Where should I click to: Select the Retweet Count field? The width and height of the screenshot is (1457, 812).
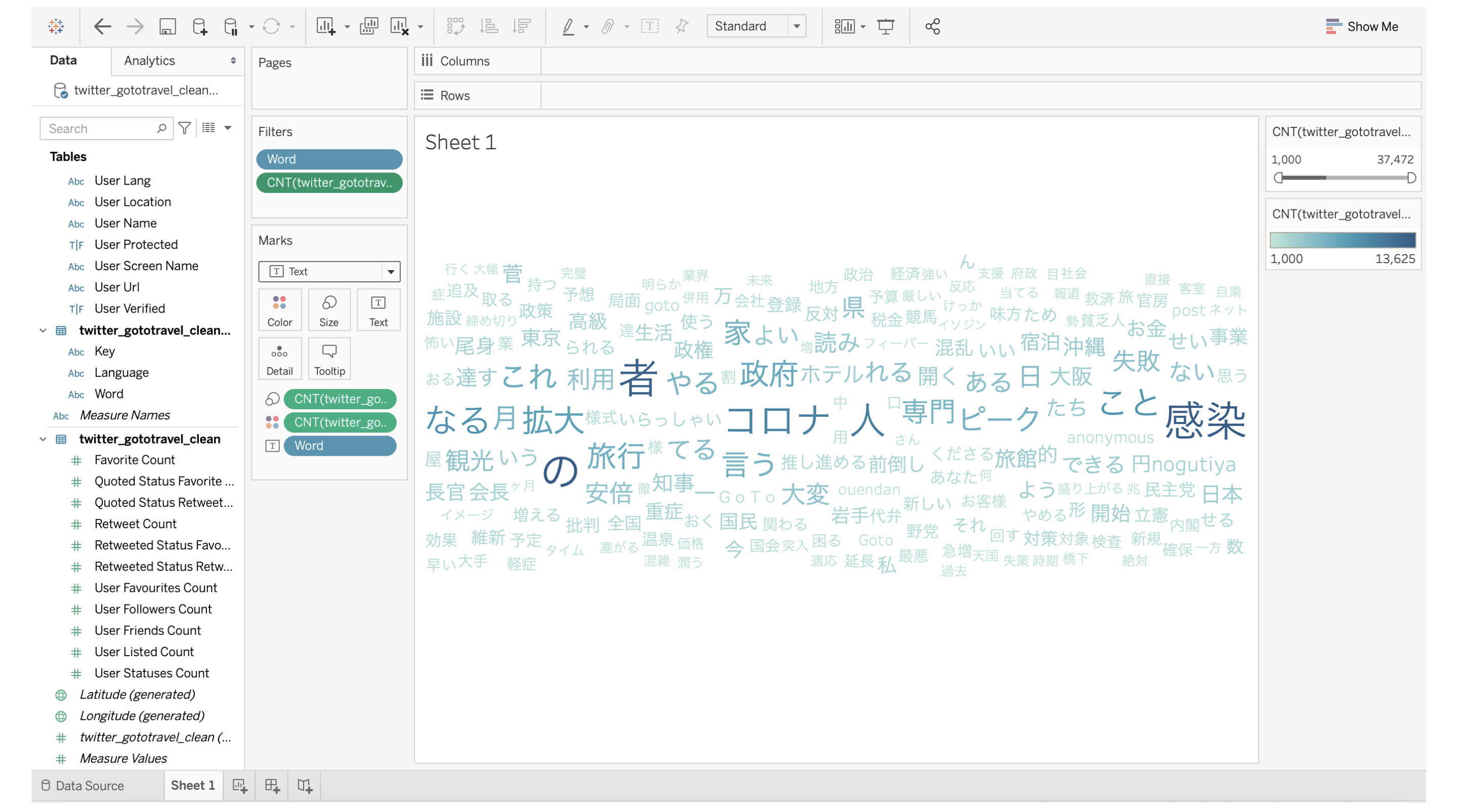coord(136,524)
